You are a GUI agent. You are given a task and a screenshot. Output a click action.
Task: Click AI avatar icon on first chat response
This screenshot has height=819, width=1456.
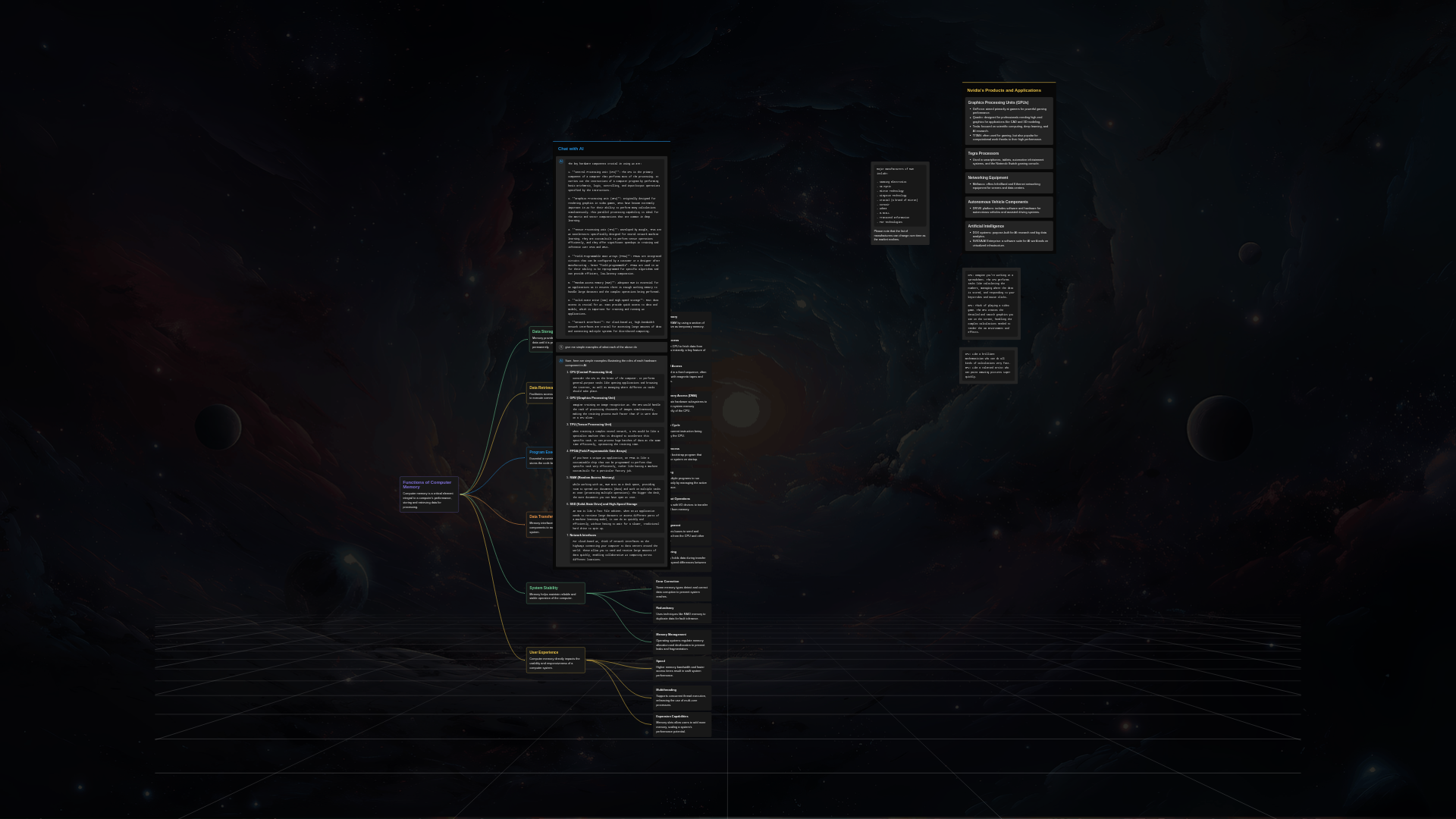(561, 162)
